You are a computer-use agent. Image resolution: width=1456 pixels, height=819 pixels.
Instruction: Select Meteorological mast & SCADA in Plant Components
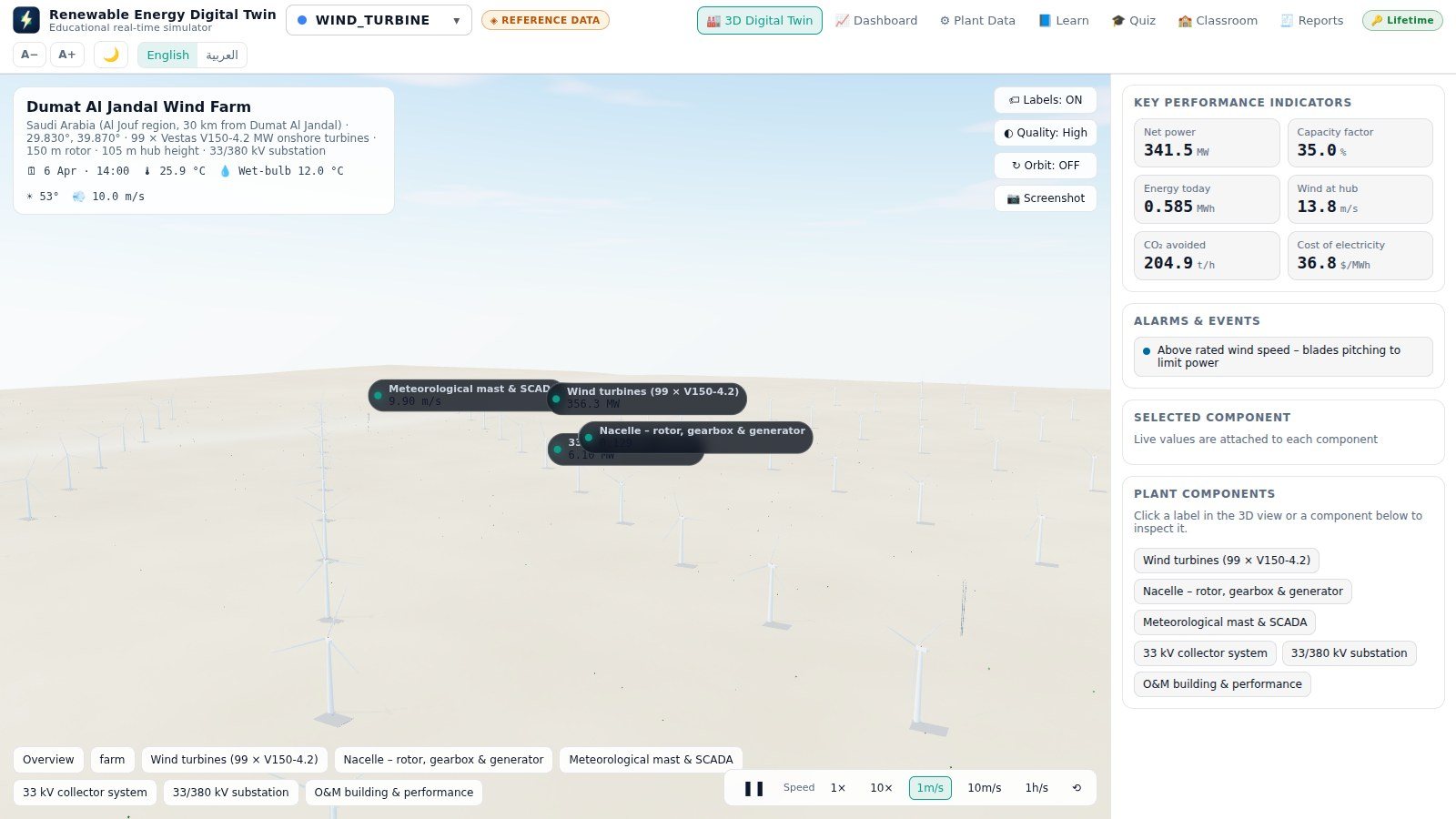pyautogui.click(x=1225, y=622)
